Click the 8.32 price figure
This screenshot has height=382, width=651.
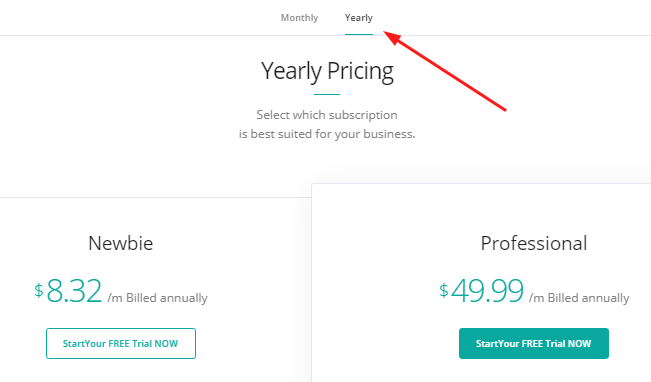click(x=74, y=291)
